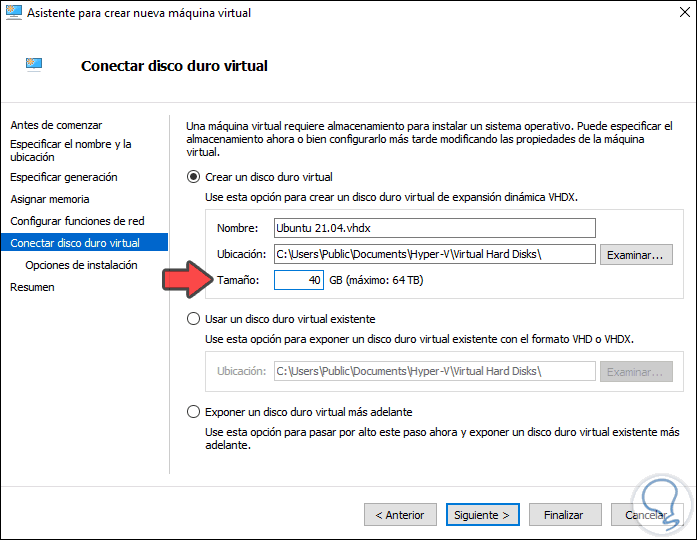The width and height of the screenshot is (697, 540).
Task: Go to the 'Resumen' step
Action: point(32,287)
